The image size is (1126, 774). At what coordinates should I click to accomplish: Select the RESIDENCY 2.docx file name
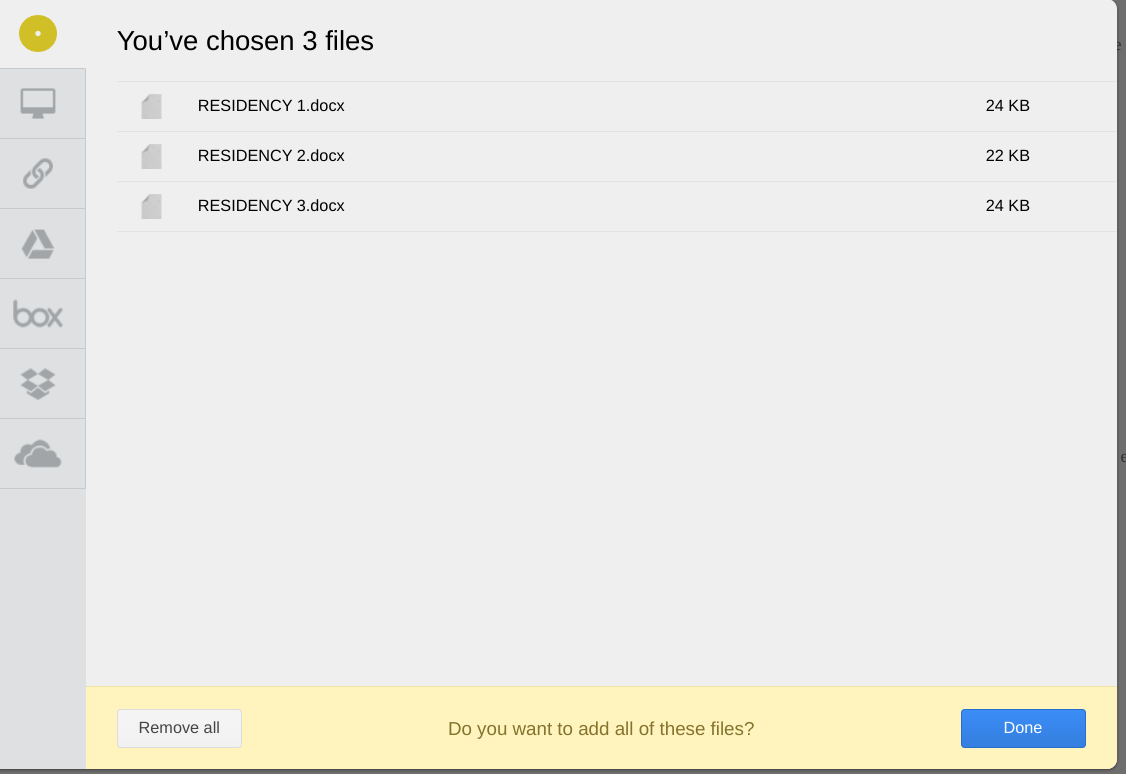click(271, 156)
